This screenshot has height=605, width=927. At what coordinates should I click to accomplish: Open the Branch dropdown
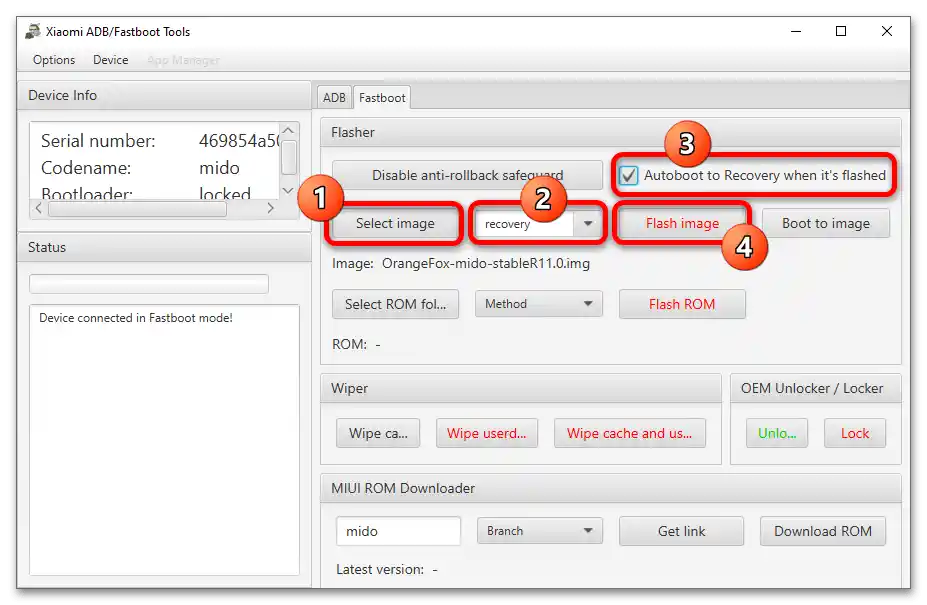point(540,531)
